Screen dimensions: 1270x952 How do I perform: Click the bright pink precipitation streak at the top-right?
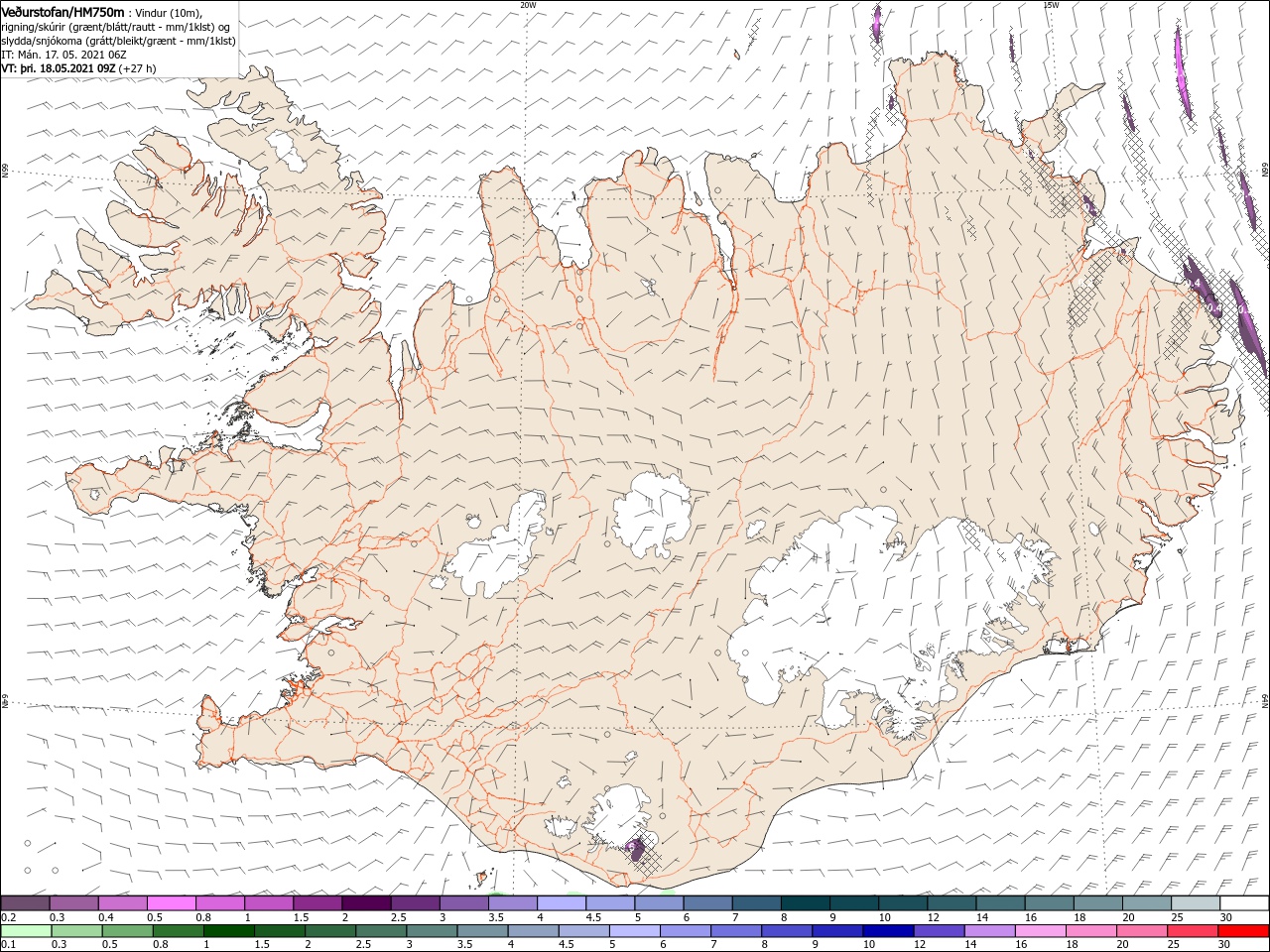pos(1183,74)
